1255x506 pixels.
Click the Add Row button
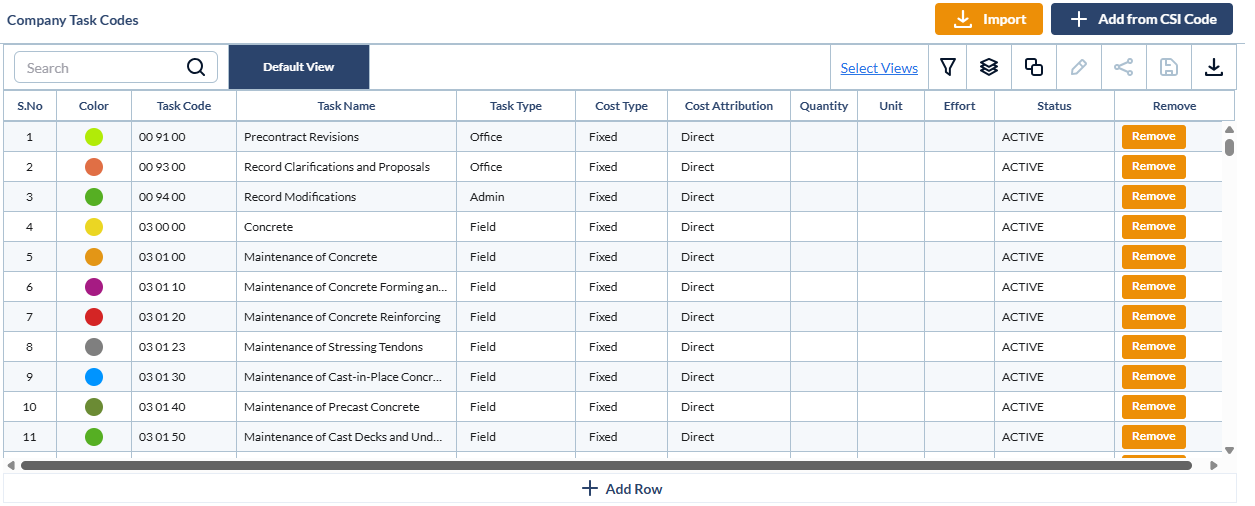(x=621, y=489)
